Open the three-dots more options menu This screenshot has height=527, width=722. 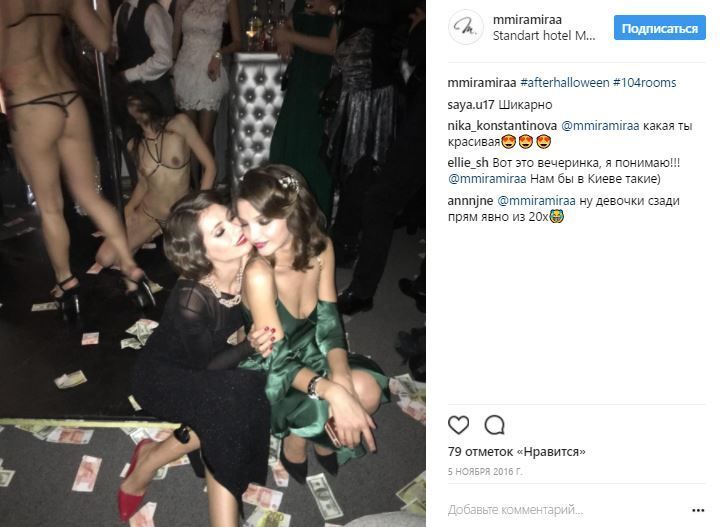pos(698,510)
